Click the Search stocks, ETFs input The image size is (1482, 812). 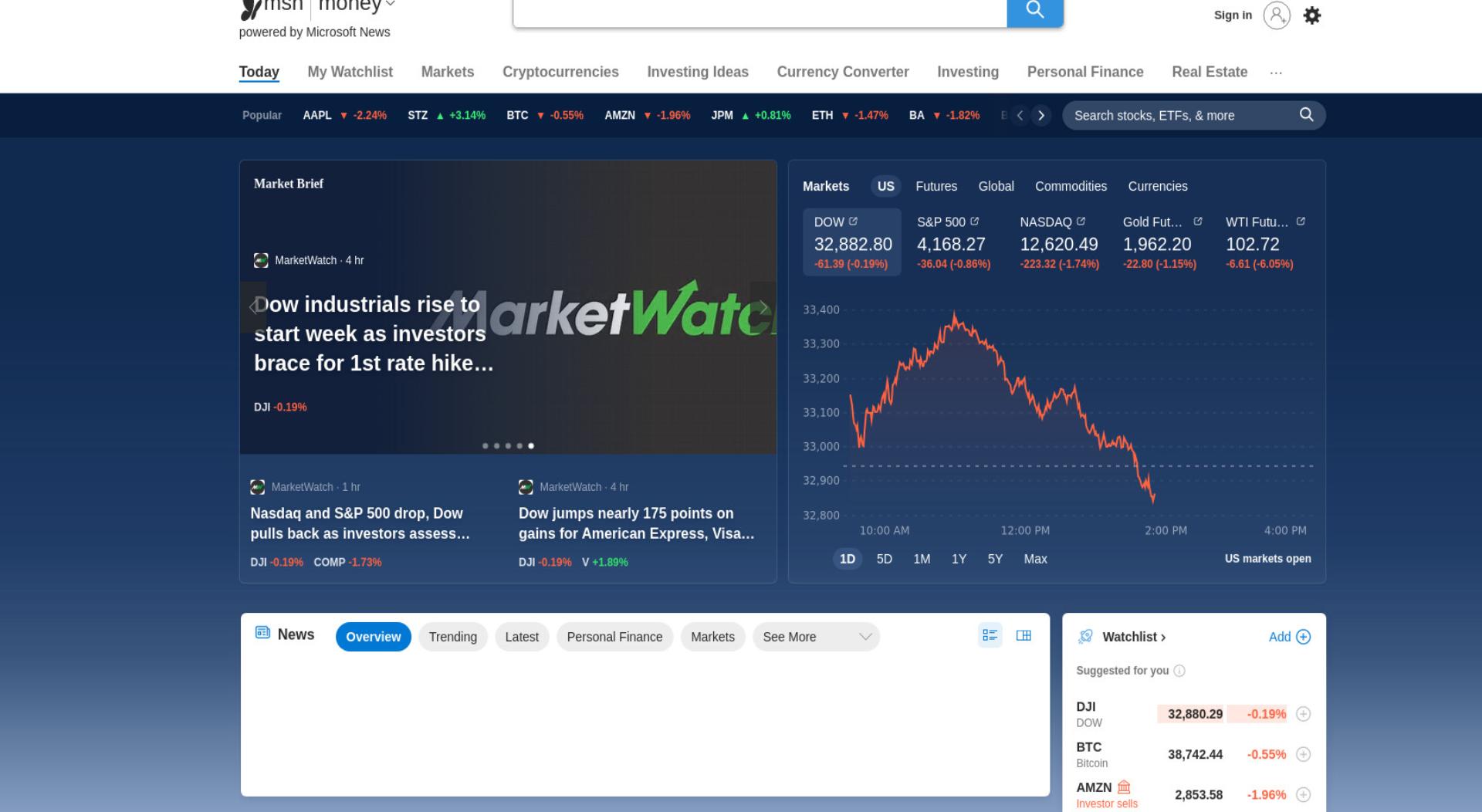pos(1181,116)
